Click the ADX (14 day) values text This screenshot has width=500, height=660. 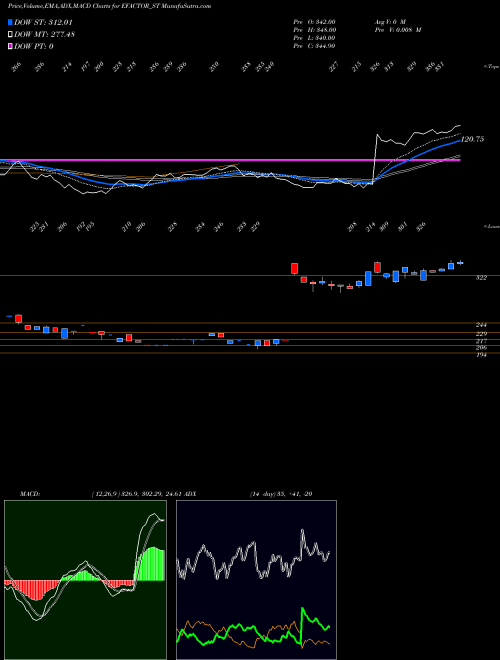click(281, 494)
